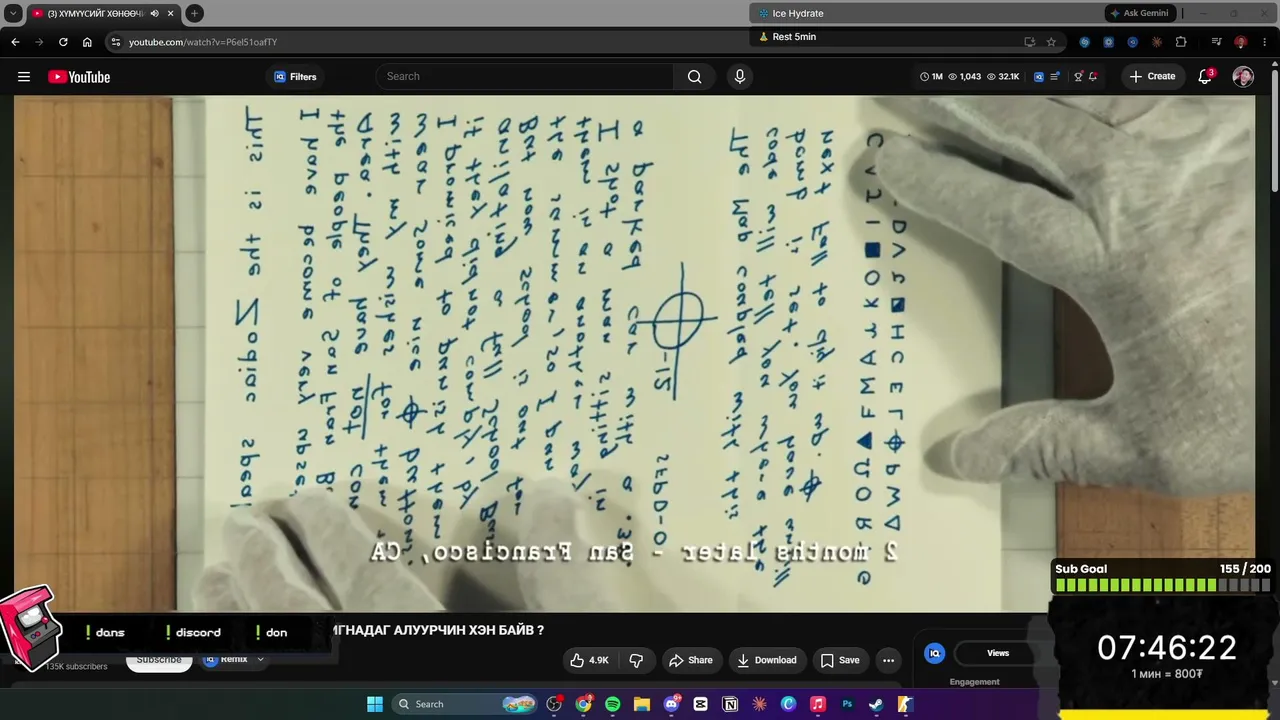Image resolution: width=1280 pixels, height=720 pixels.
Task: Open the install app icon in address bar
Action: coord(1029,42)
